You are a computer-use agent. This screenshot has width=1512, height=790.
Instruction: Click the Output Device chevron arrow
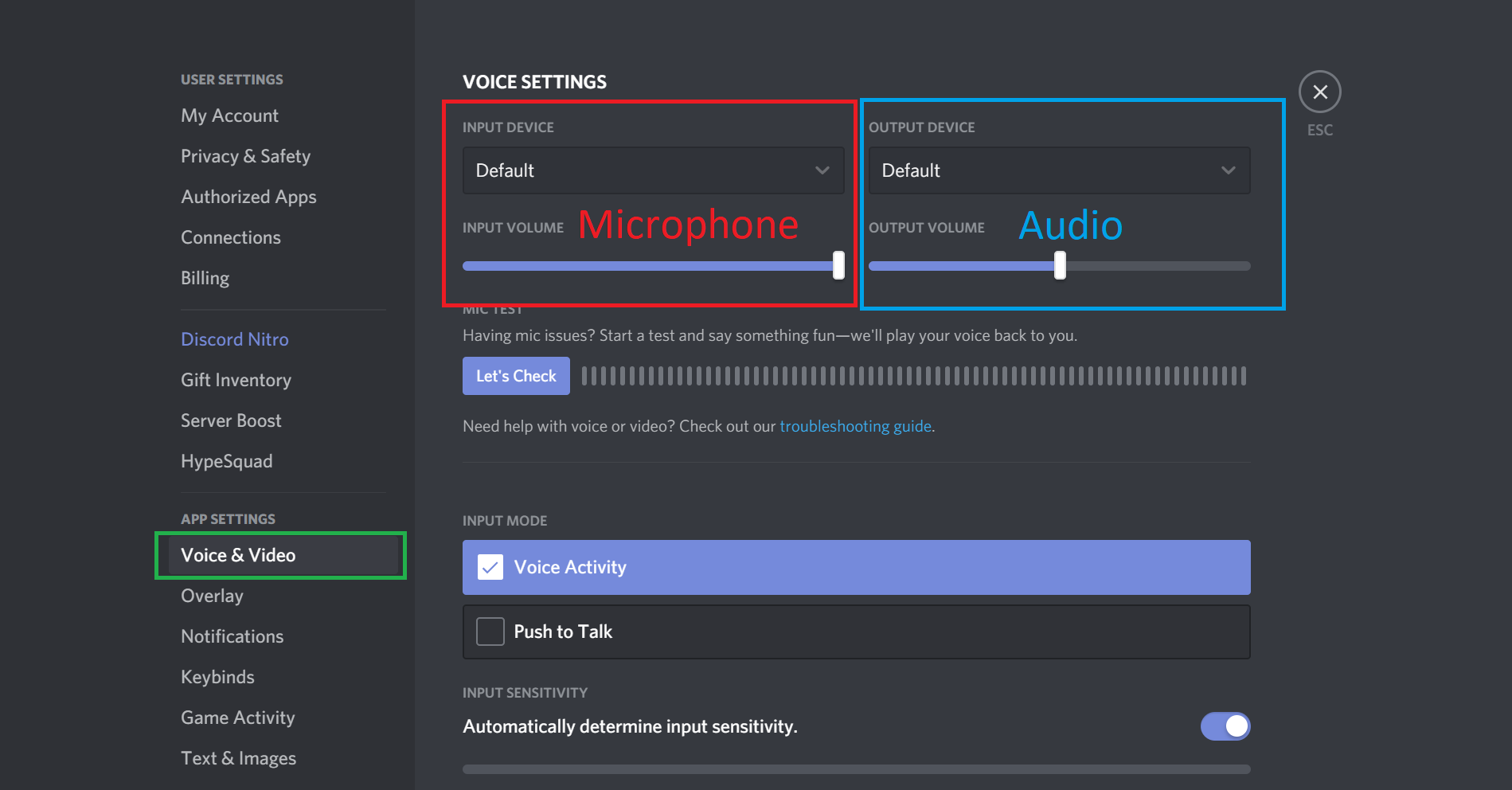(x=1228, y=170)
